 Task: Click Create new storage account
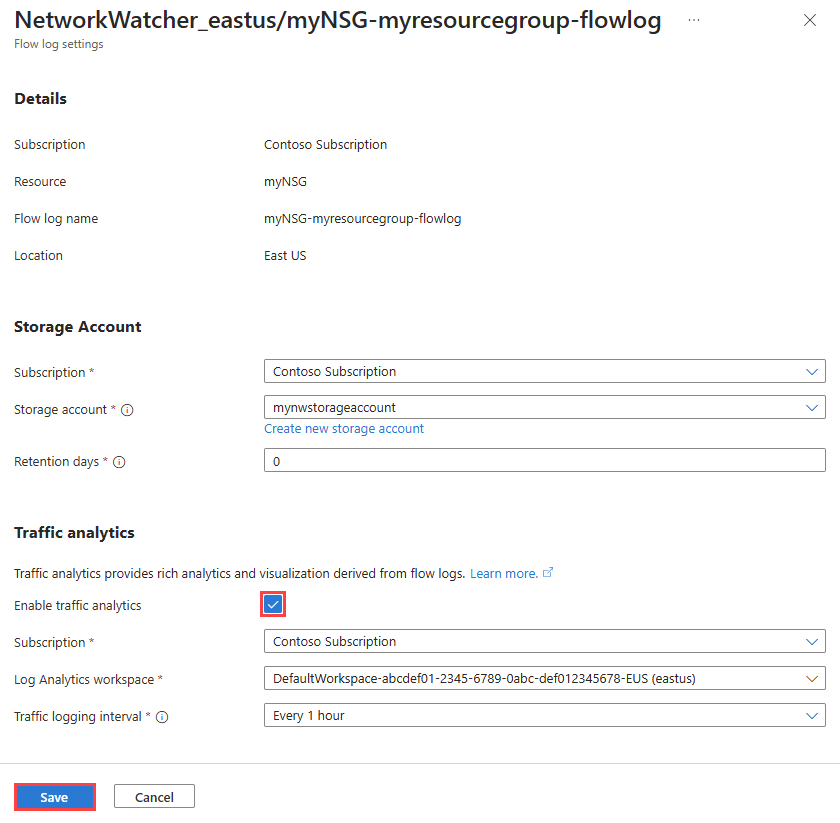[344, 428]
